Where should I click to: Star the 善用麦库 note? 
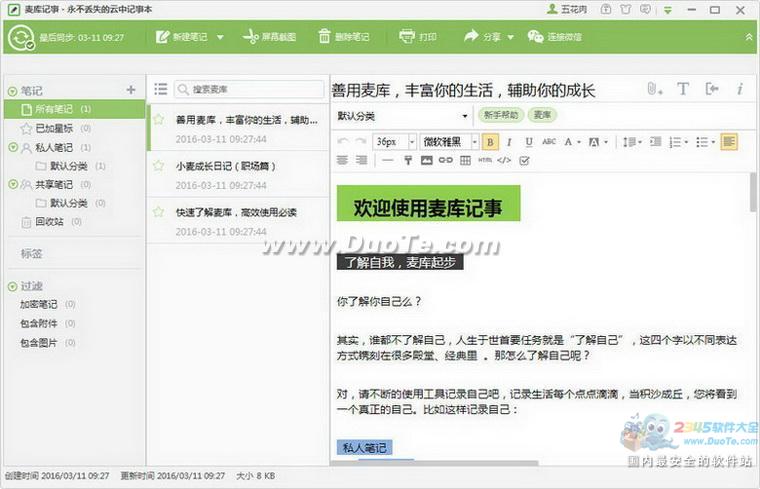click(159, 119)
